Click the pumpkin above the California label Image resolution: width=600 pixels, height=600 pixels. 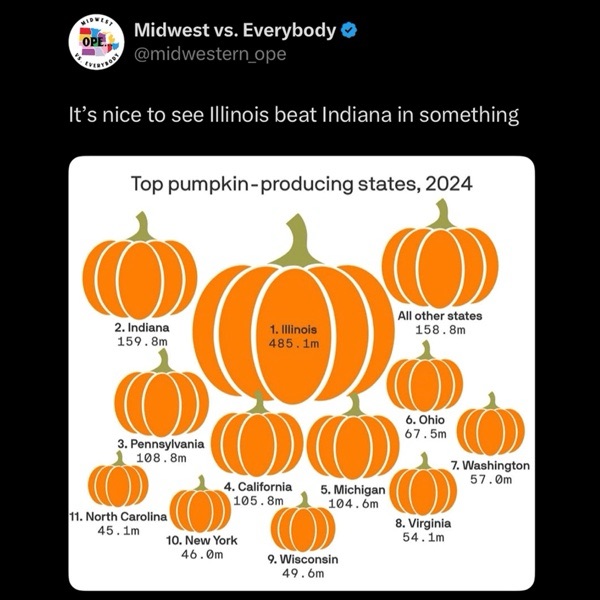point(257,440)
